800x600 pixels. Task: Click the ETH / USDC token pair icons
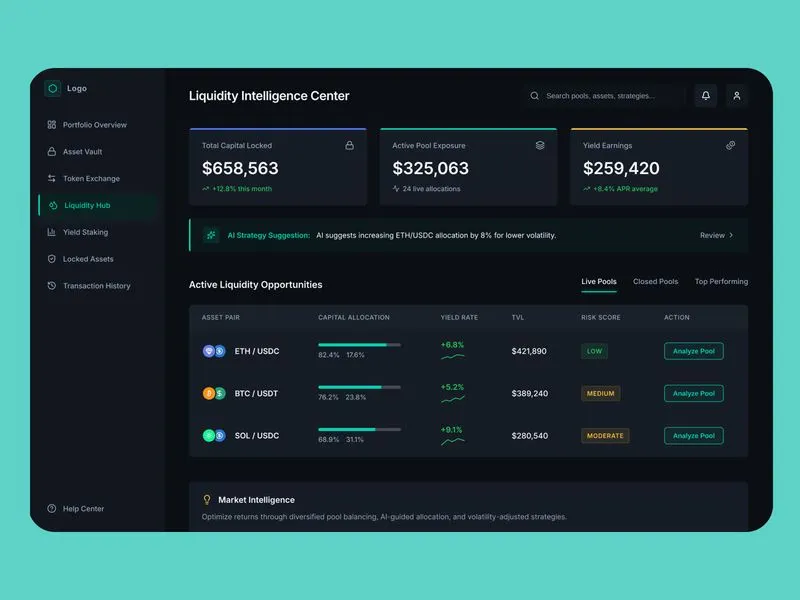click(x=214, y=351)
